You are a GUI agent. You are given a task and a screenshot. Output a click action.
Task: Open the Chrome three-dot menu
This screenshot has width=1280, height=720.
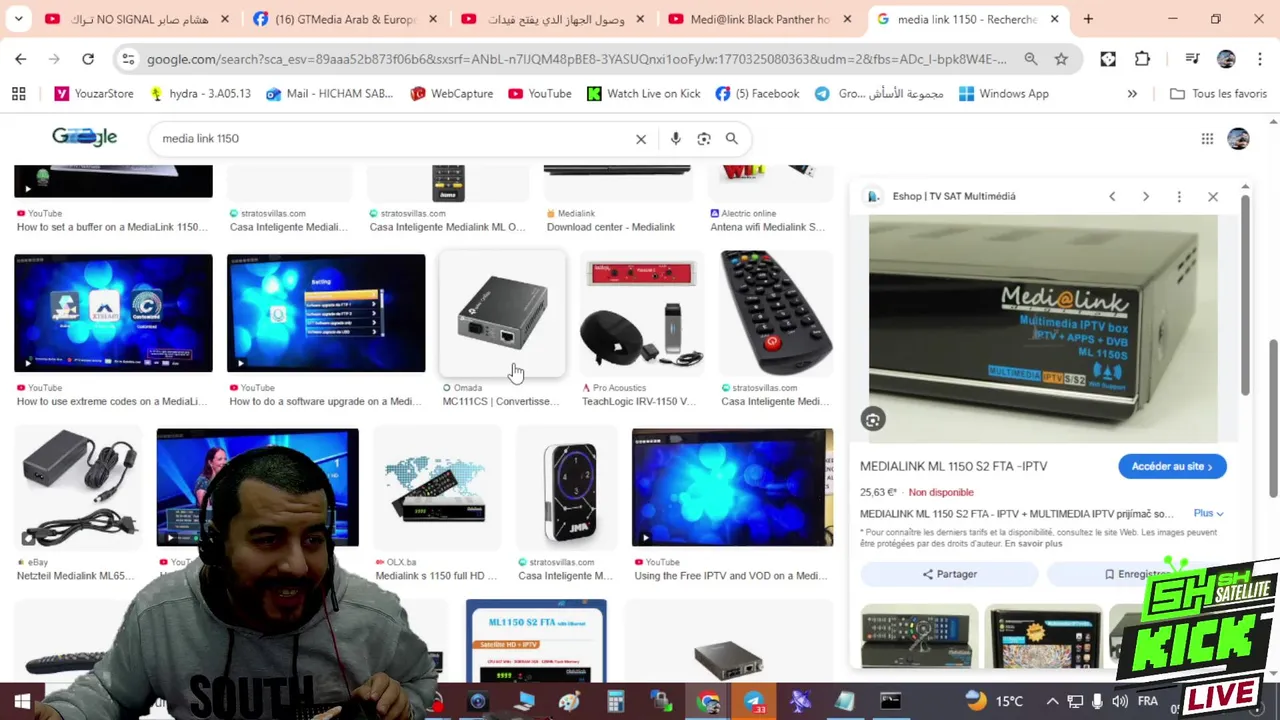1258,59
